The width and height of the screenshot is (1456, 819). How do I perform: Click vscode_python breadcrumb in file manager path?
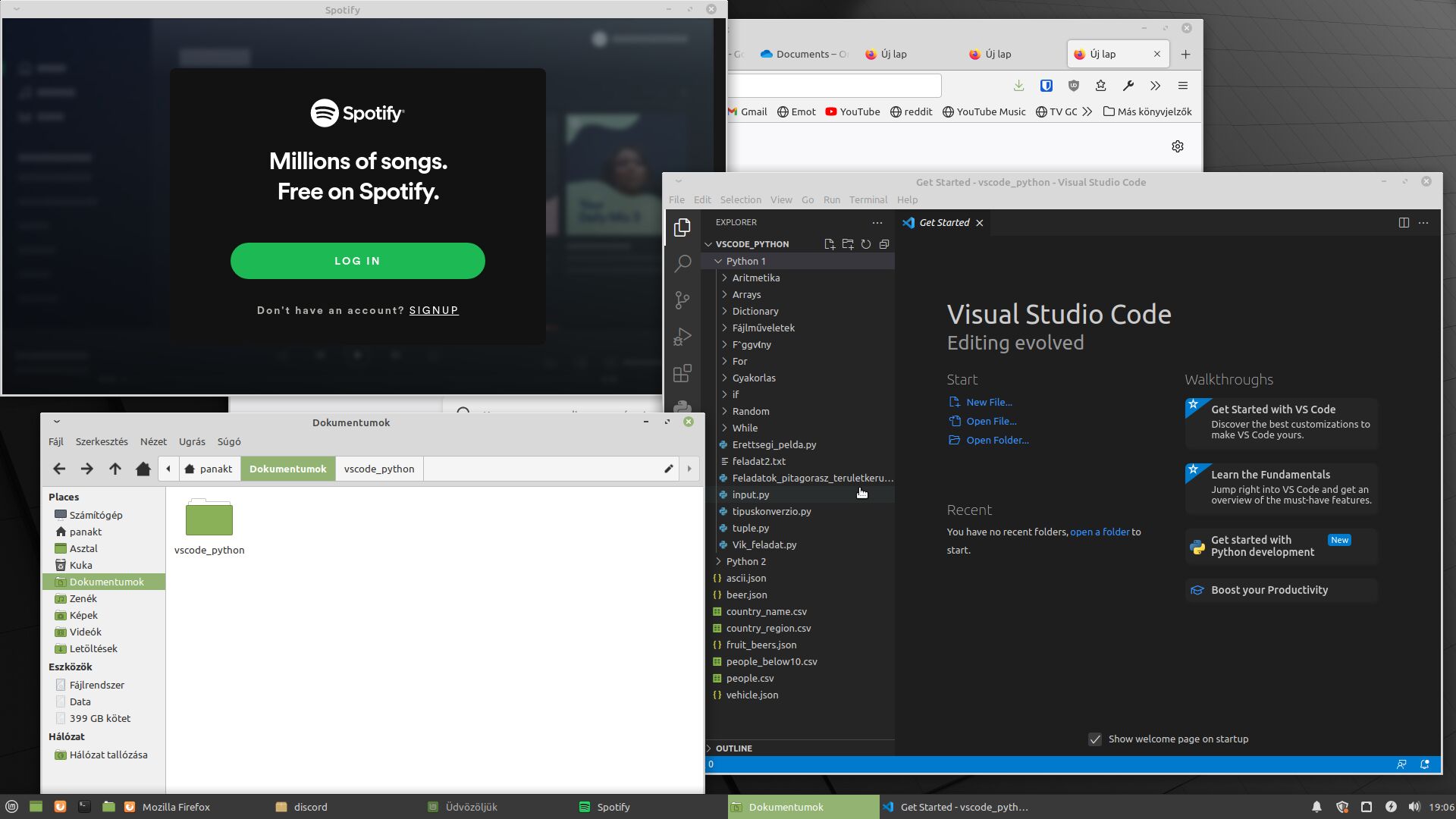(379, 469)
